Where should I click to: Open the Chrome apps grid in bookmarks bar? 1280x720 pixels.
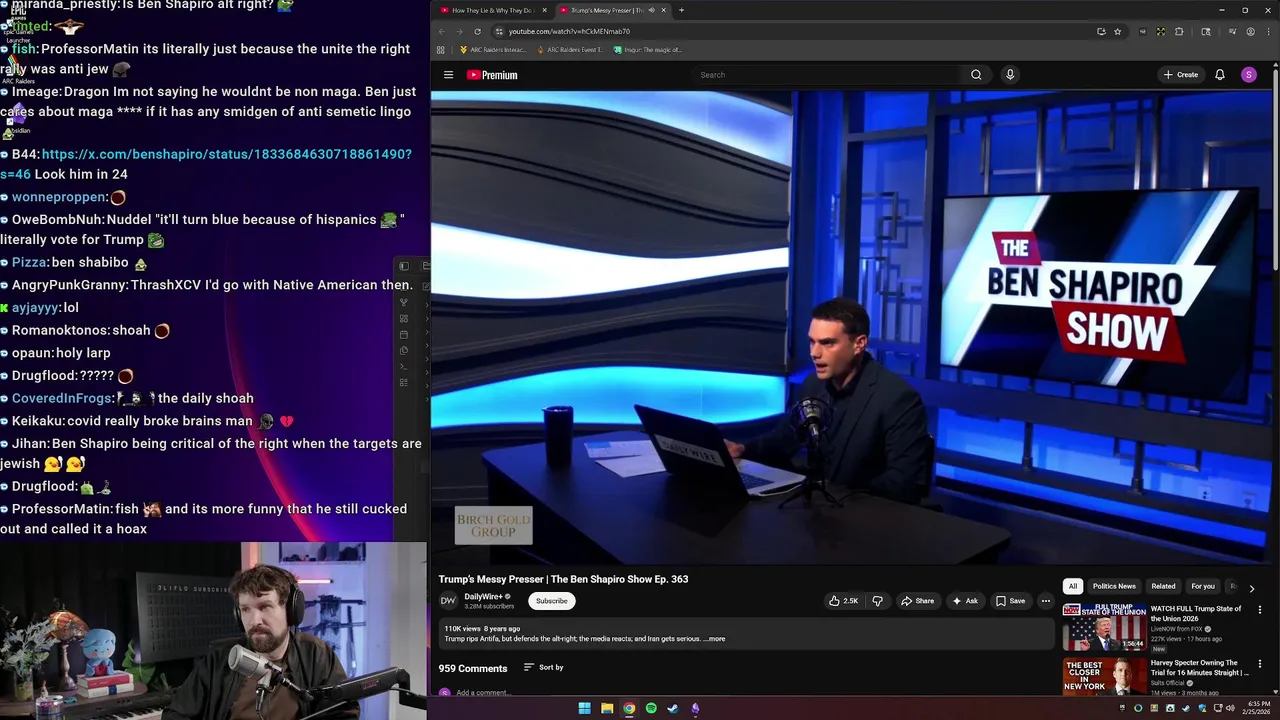441,49
